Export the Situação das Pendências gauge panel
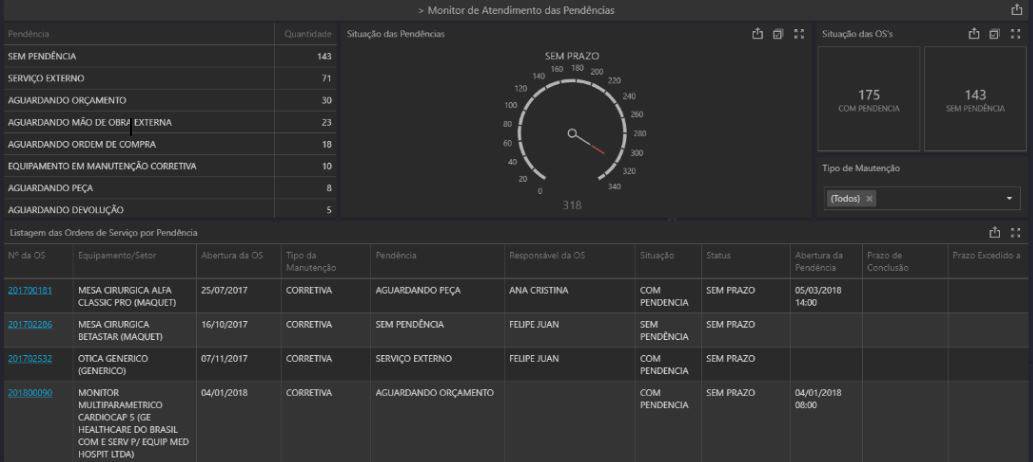This screenshot has height=462, width=1033. tap(758, 34)
